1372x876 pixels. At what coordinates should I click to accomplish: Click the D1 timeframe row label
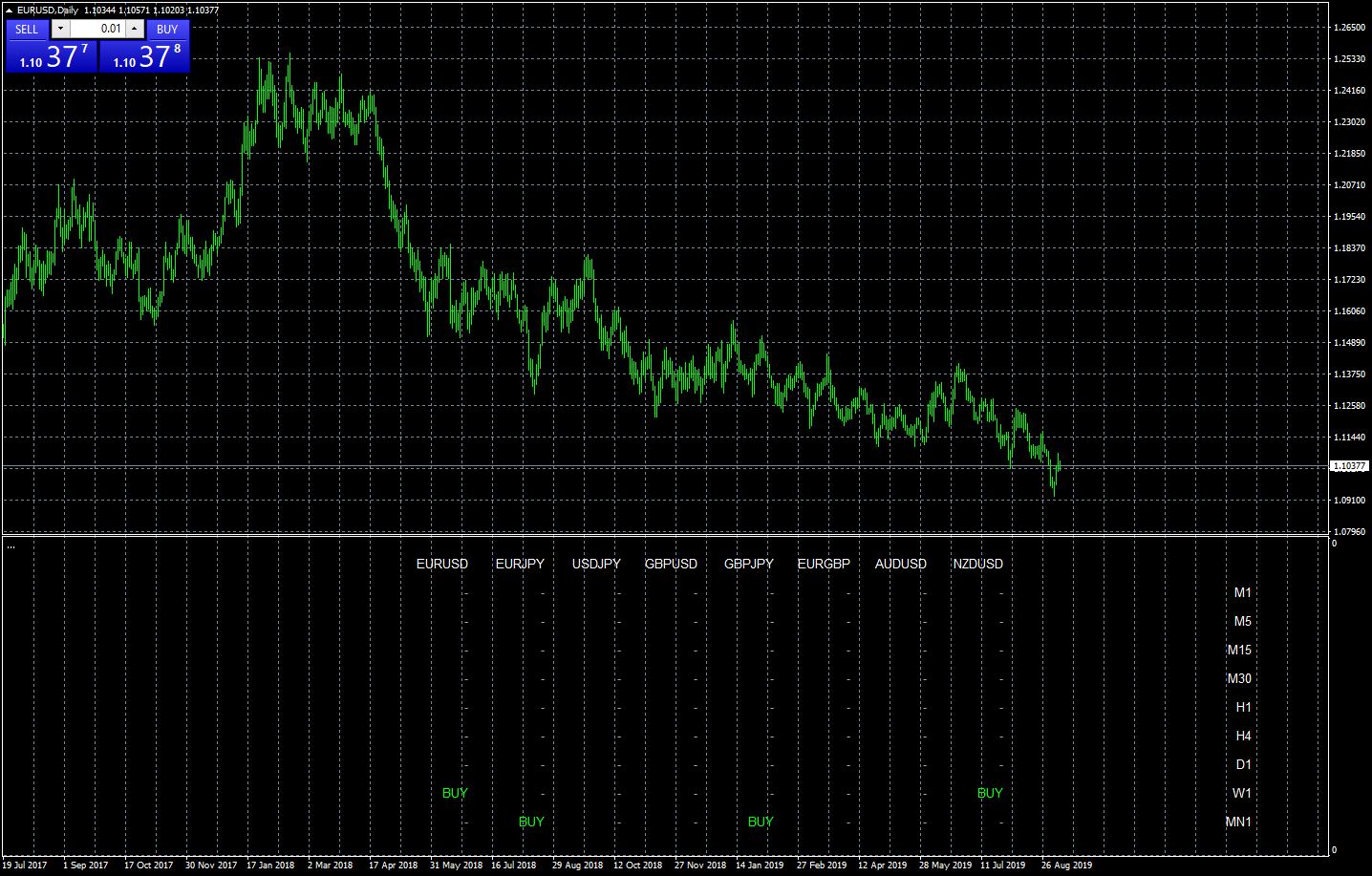click(1243, 764)
